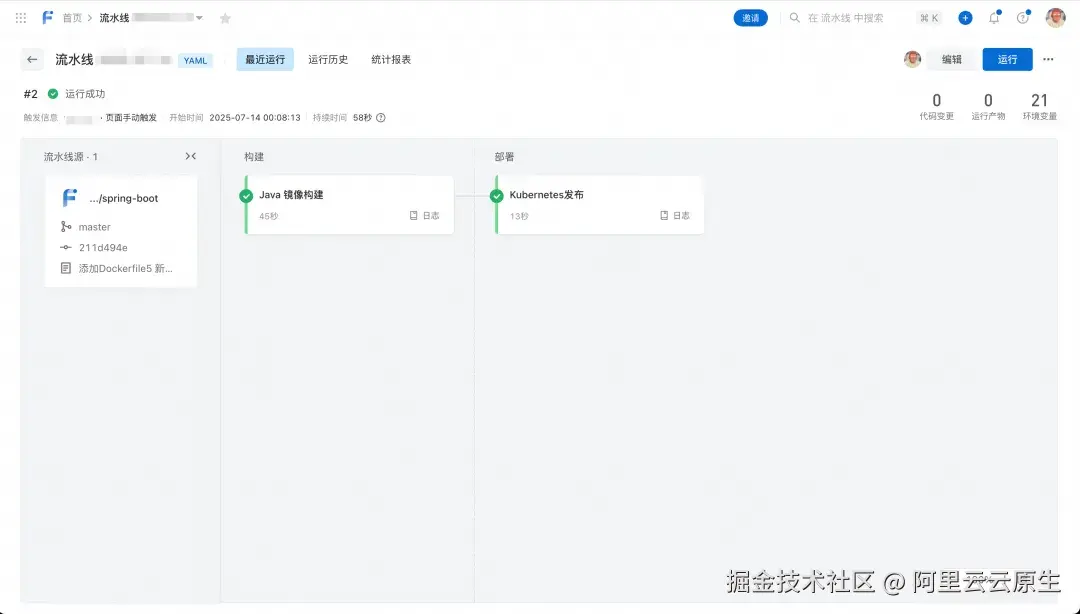
Task: Collapse the 流水线源 panel
Action: (x=191, y=156)
